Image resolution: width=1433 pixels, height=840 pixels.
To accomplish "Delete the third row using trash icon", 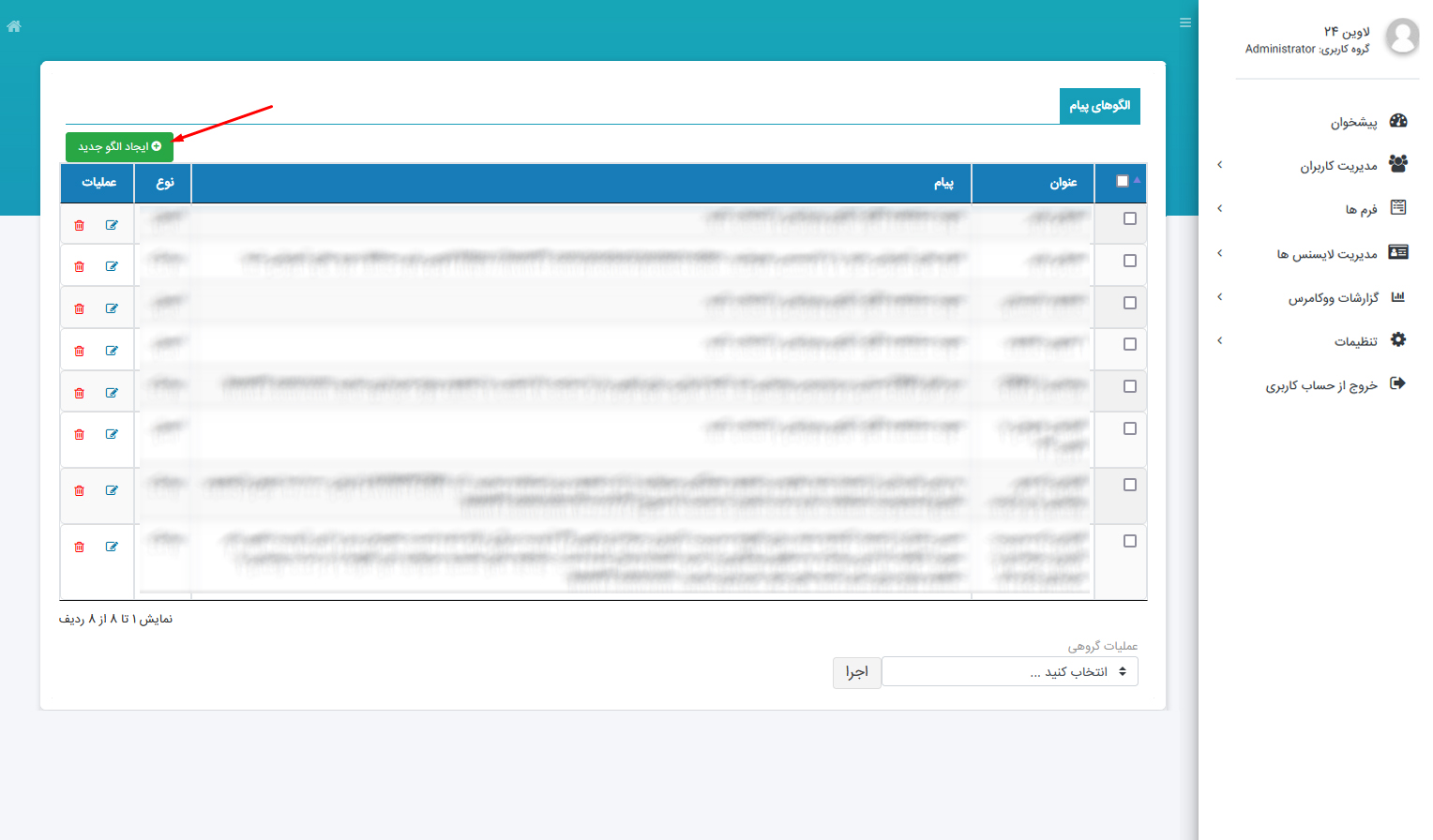I will [x=80, y=308].
